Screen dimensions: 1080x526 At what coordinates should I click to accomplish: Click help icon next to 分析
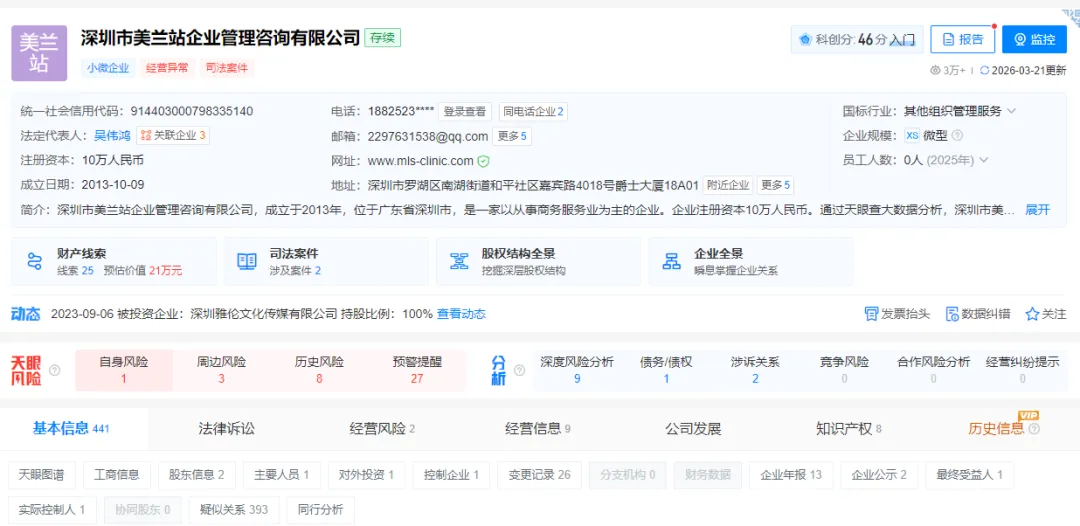coord(520,370)
